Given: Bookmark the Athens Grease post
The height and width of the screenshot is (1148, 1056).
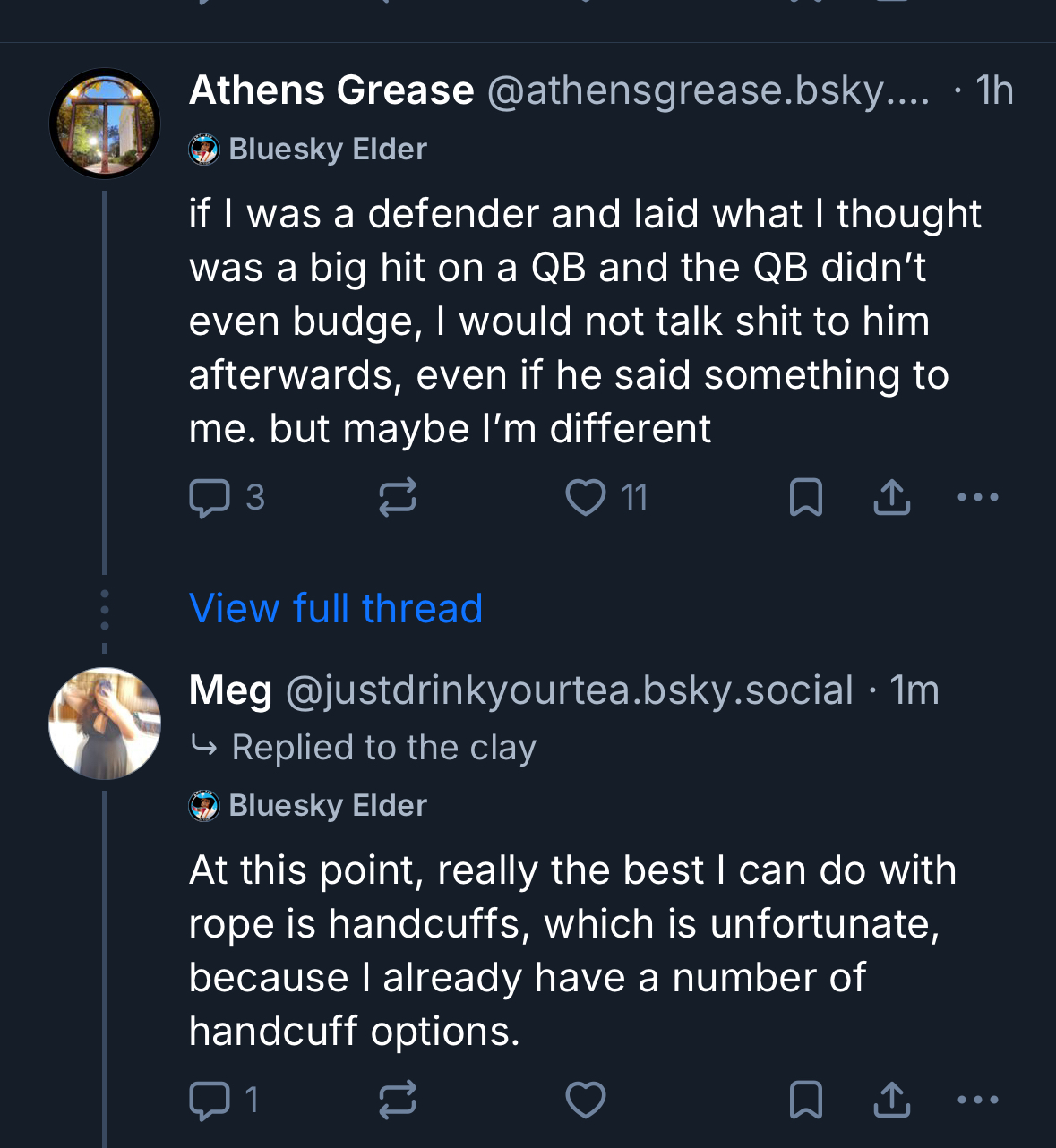Looking at the screenshot, I should pyautogui.click(x=805, y=498).
